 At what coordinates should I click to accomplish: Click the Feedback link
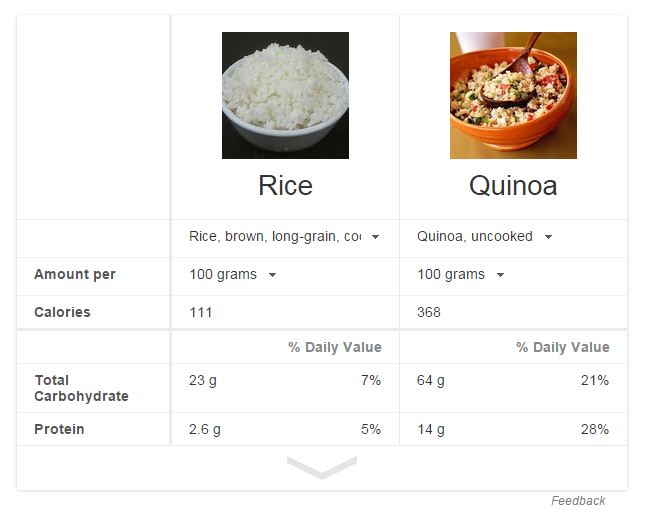[578, 501]
